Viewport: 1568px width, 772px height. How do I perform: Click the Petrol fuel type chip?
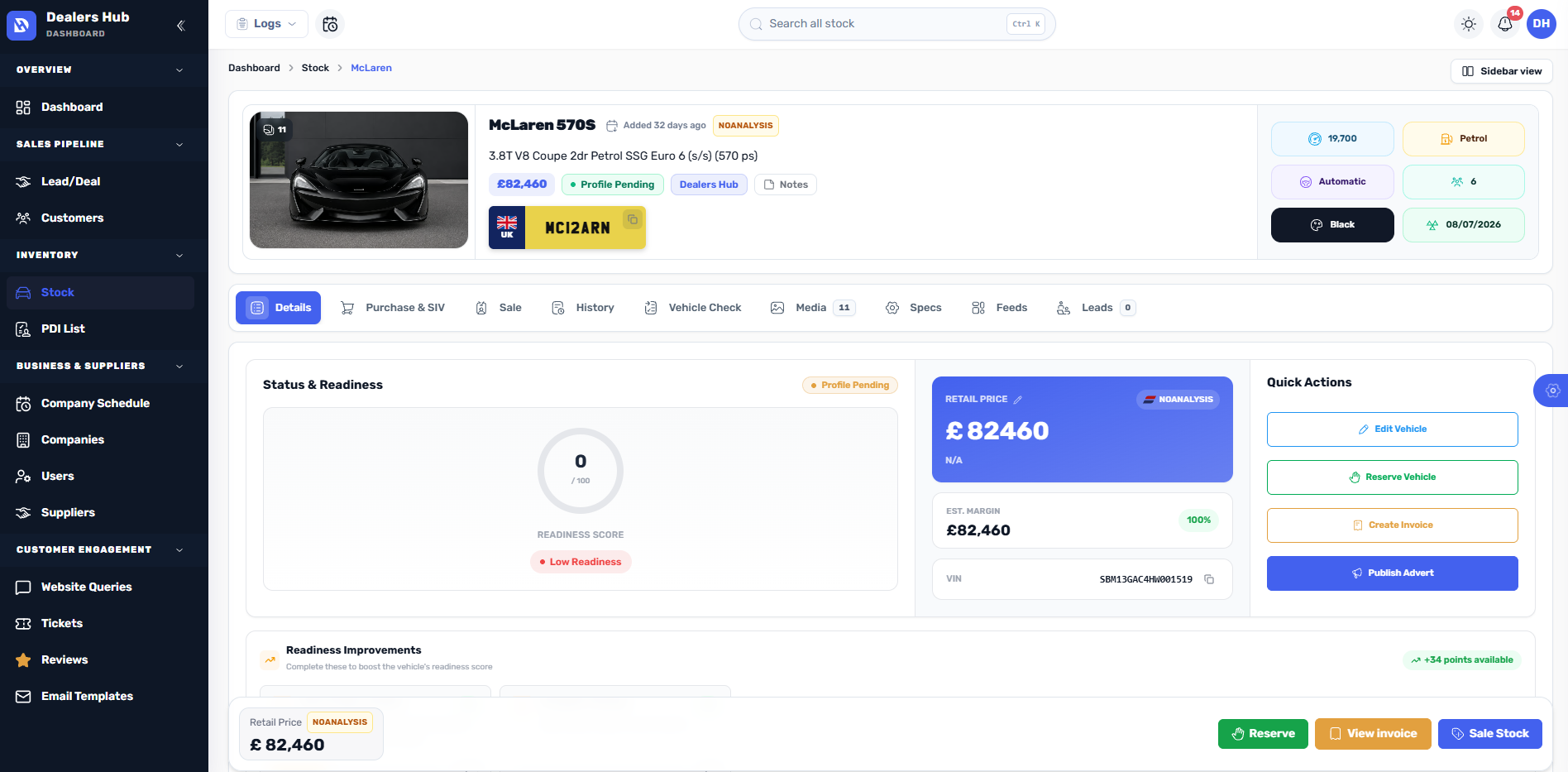1464,139
